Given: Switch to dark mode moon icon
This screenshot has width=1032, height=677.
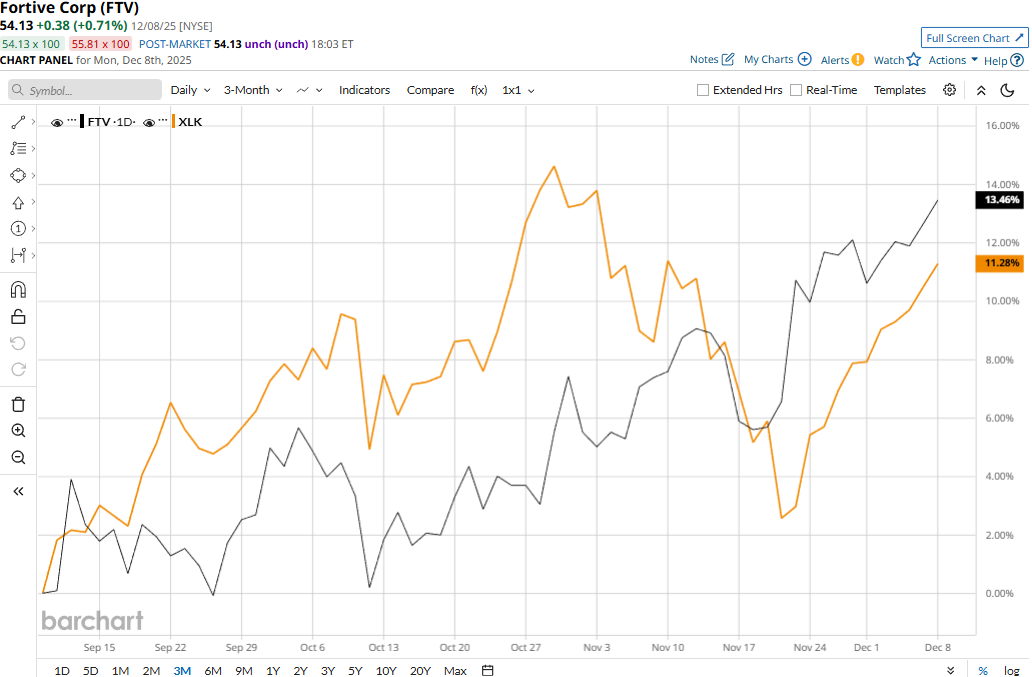Looking at the screenshot, I should coord(1007,90).
